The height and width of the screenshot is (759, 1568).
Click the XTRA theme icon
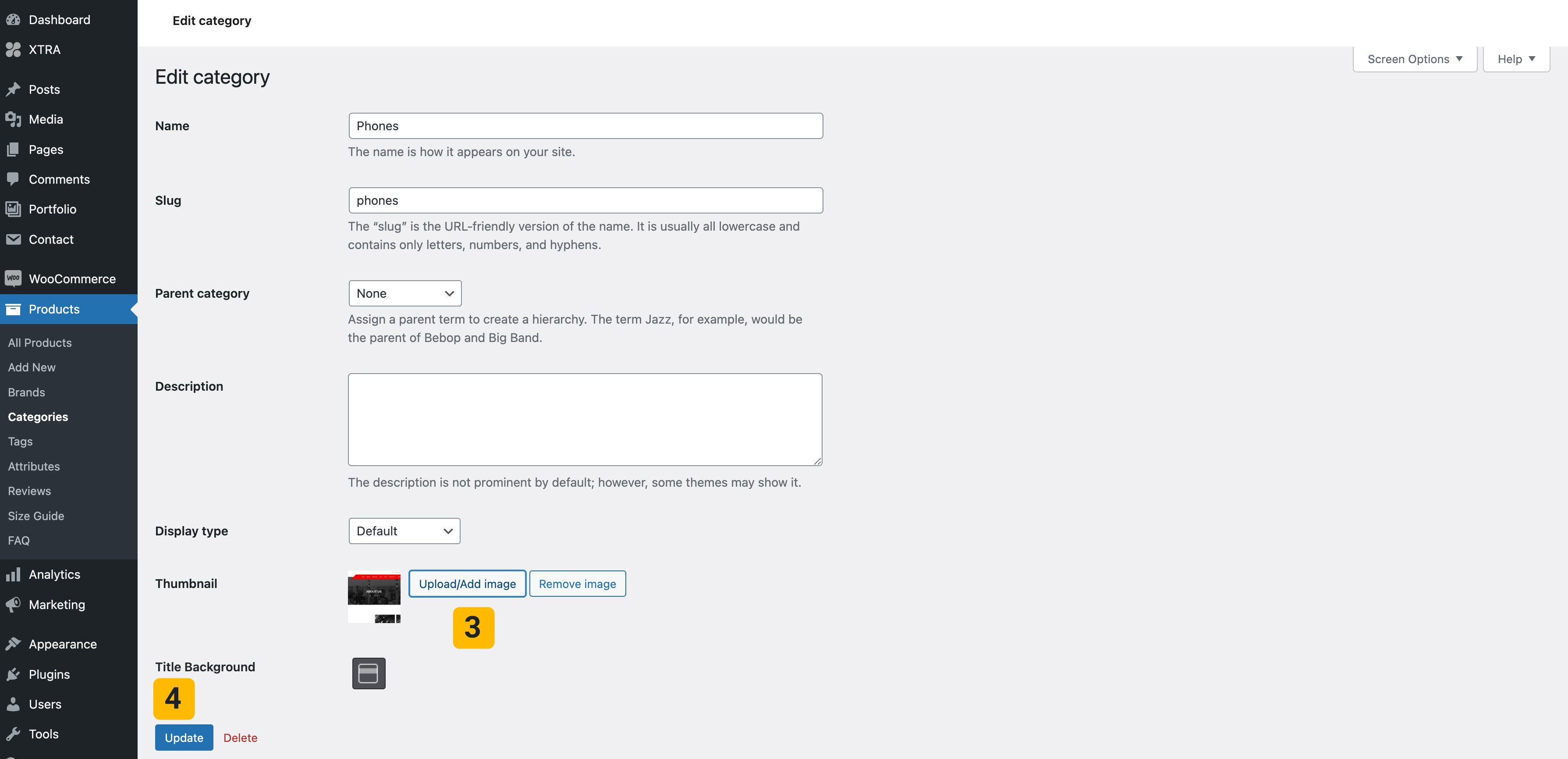click(13, 50)
